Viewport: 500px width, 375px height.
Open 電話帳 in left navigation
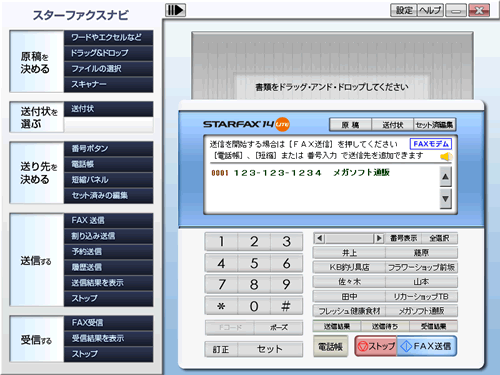(108, 164)
